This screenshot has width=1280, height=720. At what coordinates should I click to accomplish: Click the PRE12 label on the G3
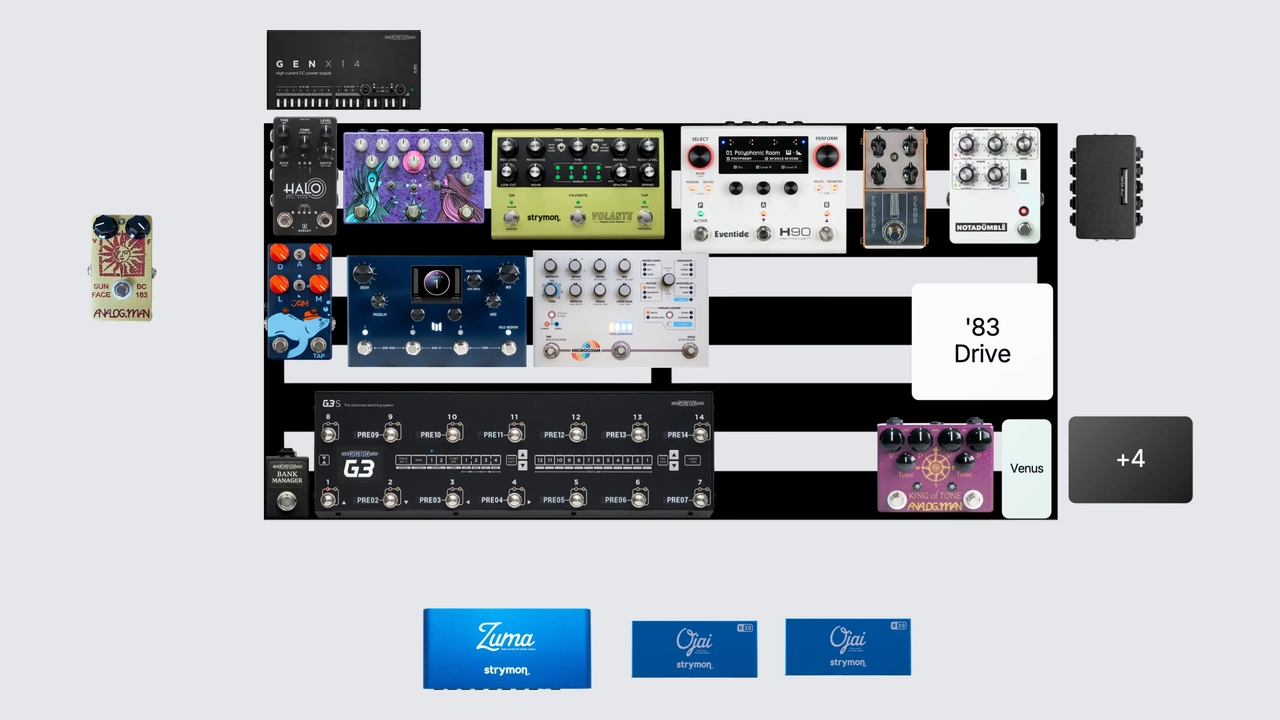click(x=554, y=435)
